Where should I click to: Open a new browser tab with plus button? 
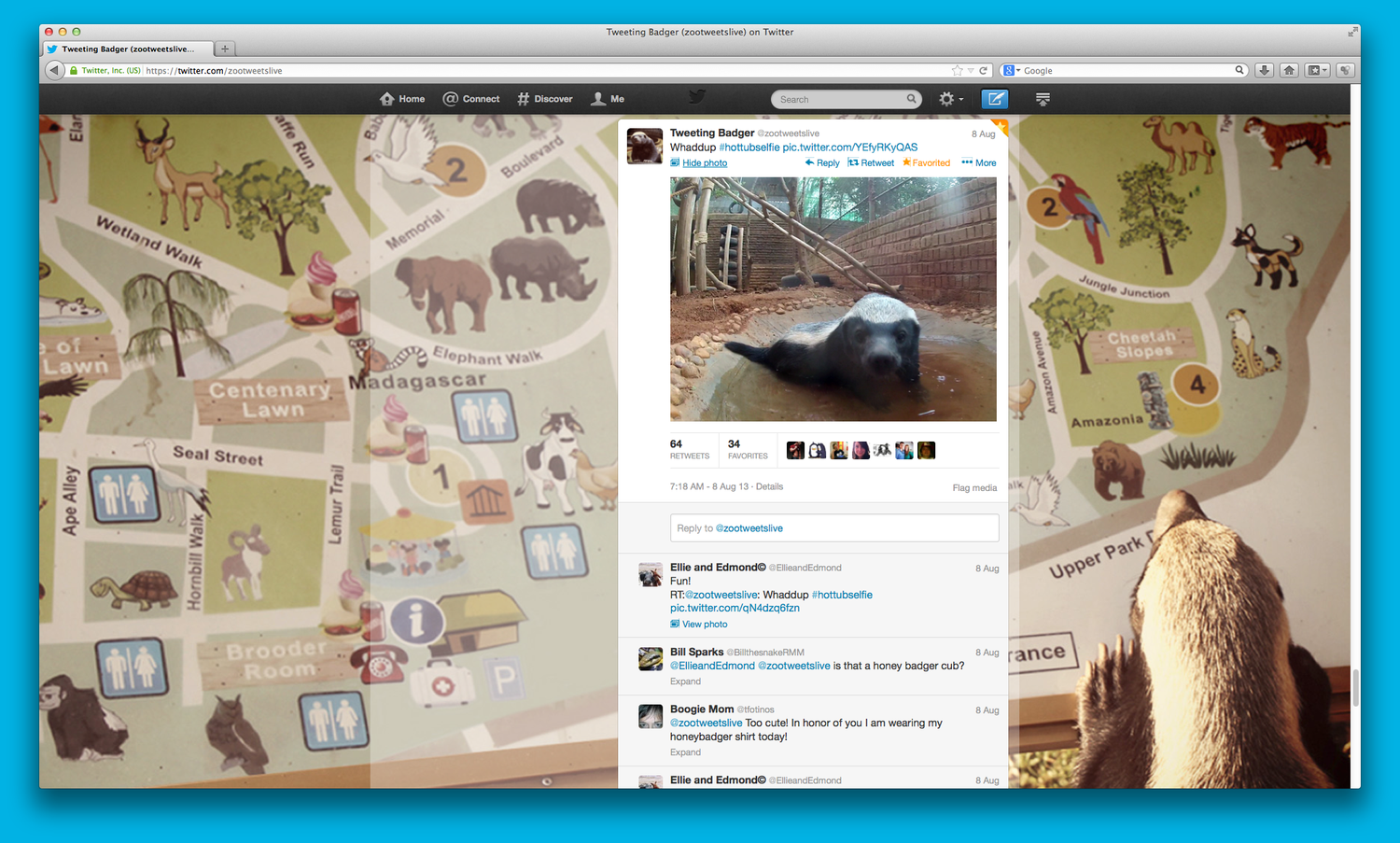(x=225, y=49)
